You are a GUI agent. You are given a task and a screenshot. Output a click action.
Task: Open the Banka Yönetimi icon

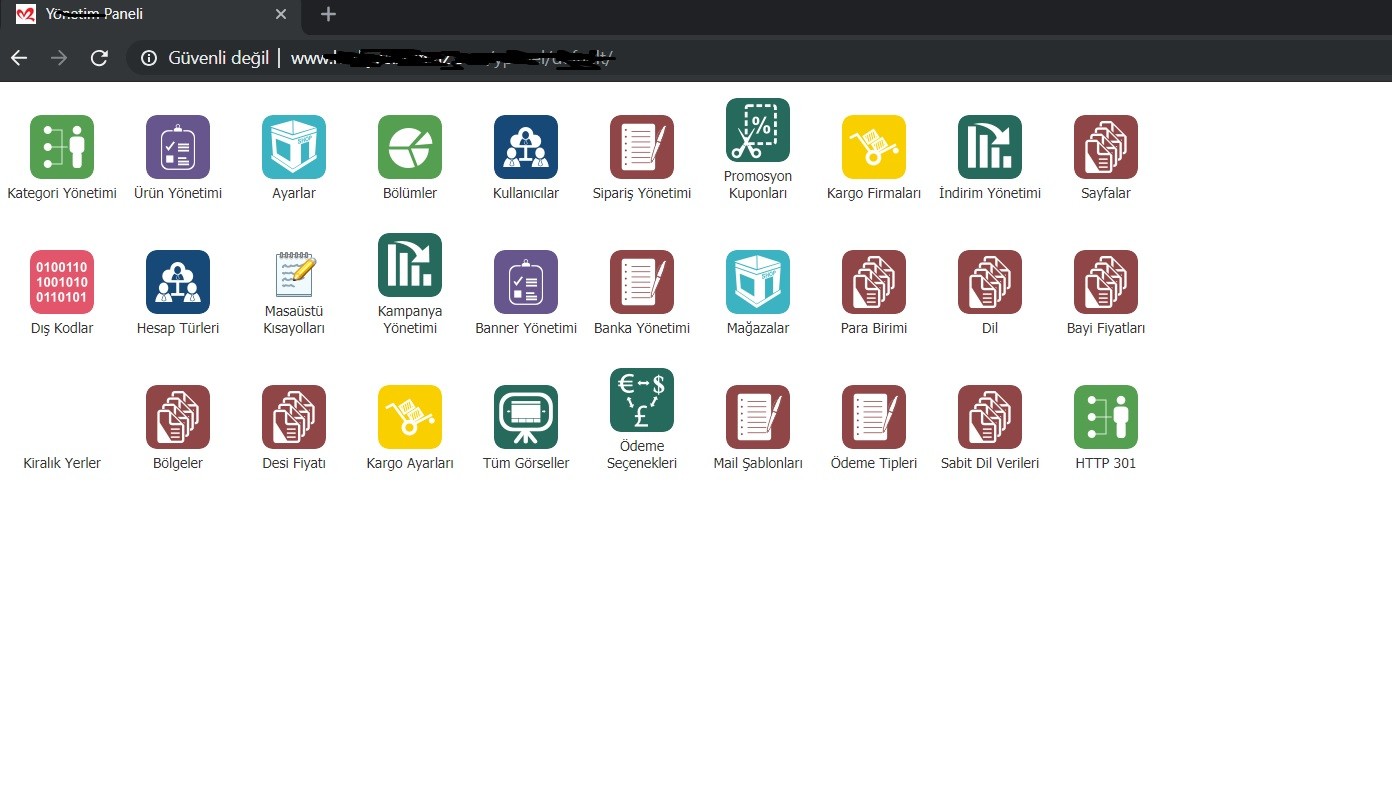642,282
